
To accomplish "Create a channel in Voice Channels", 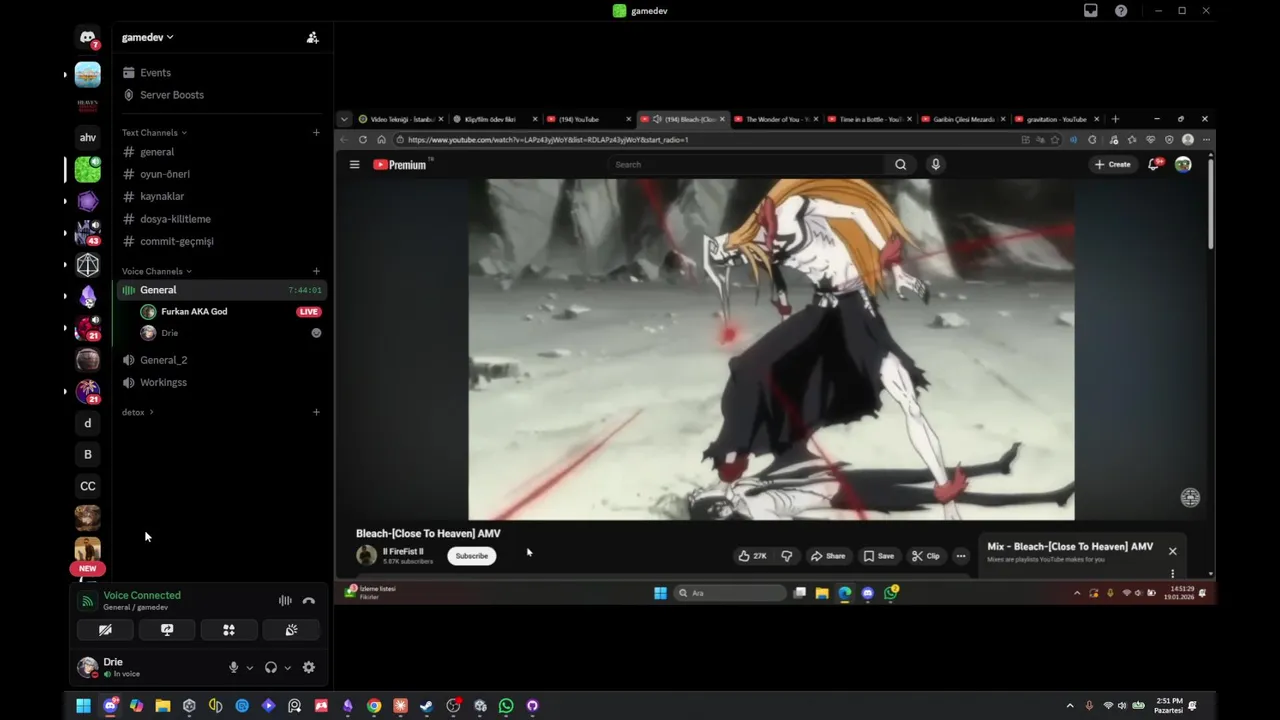I will click(316, 271).
